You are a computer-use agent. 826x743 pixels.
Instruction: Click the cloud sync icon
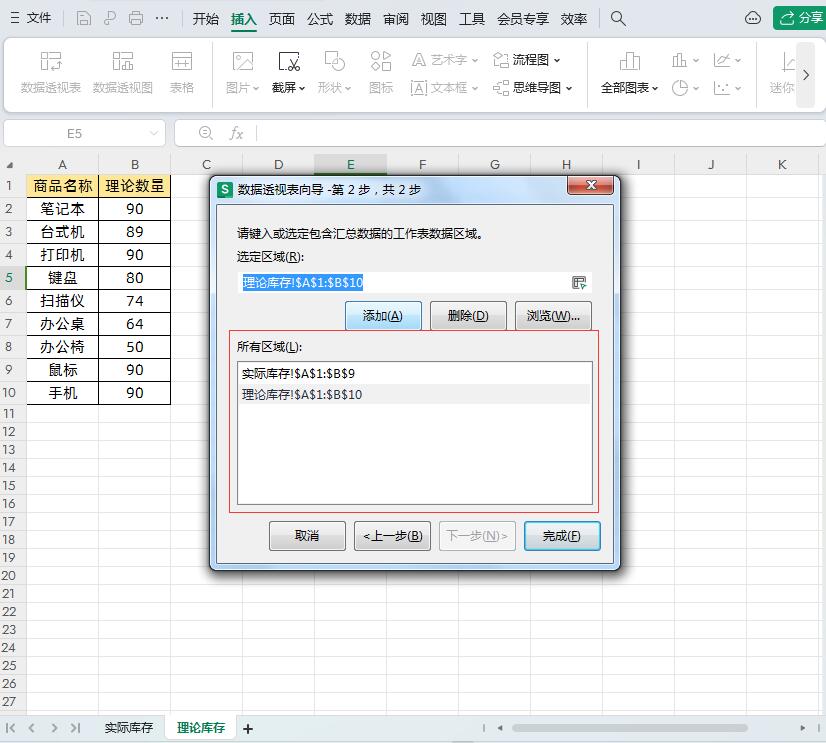[x=753, y=18]
